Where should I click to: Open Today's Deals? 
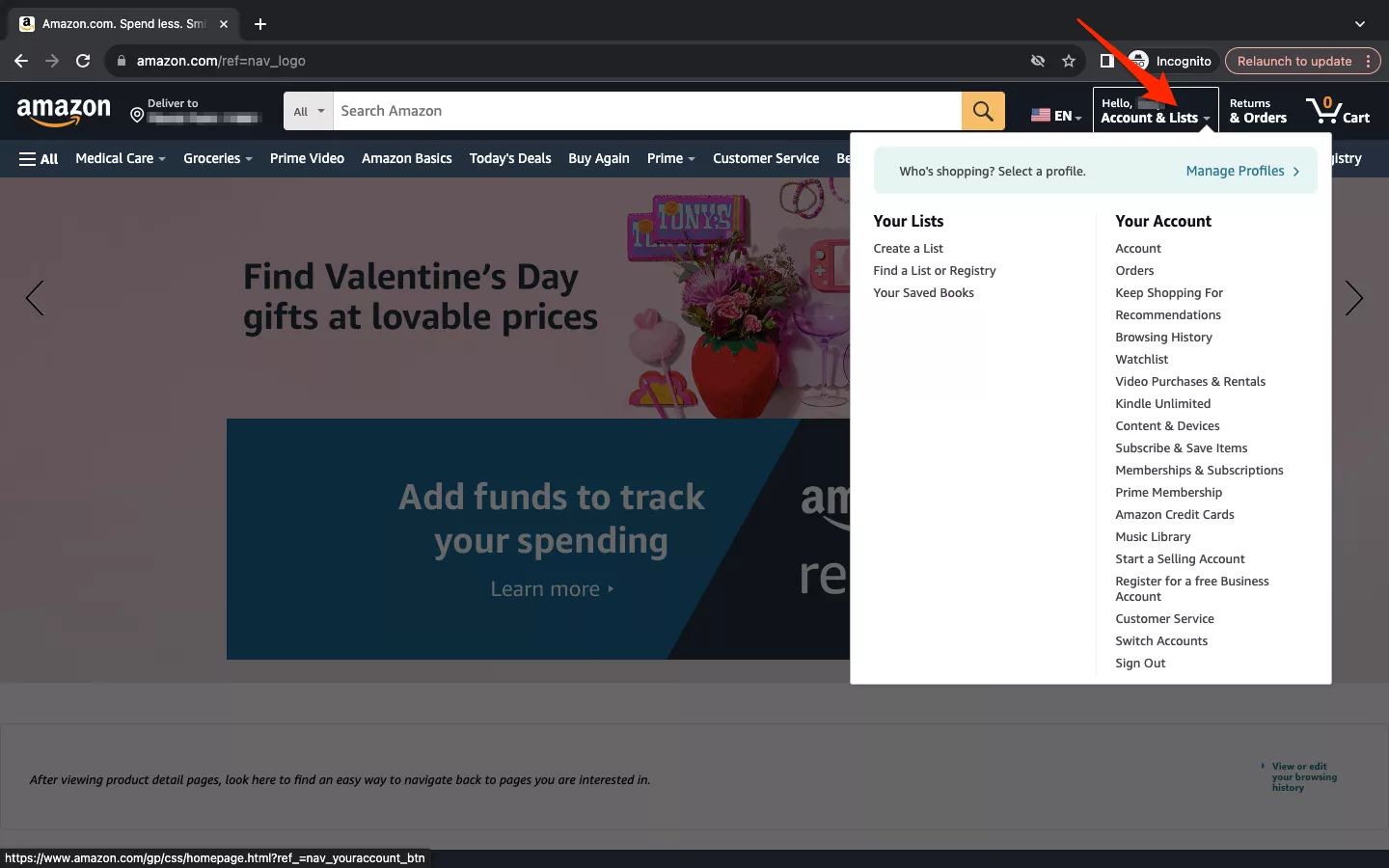pyautogui.click(x=510, y=159)
